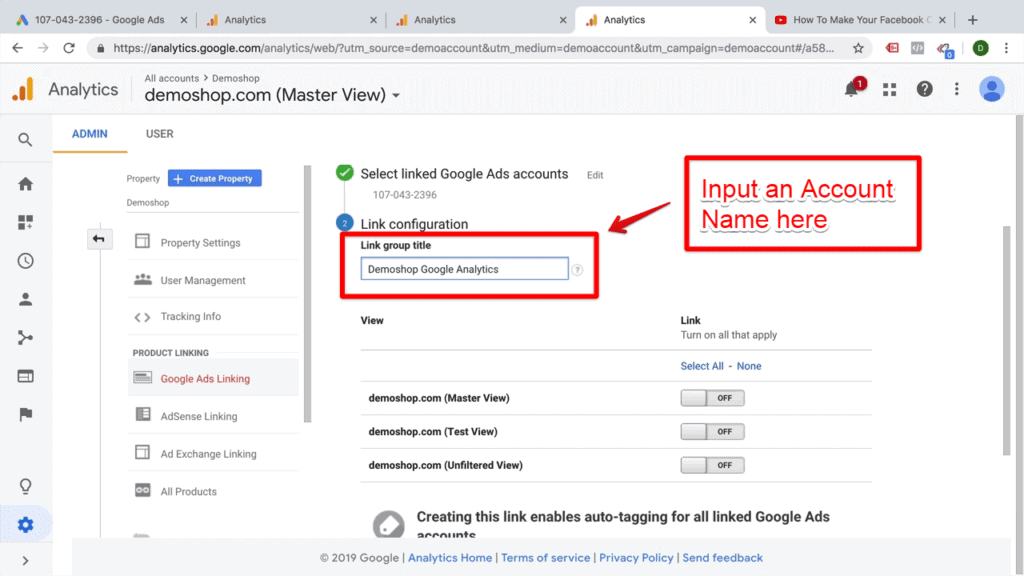Viewport: 1024px width, 576px height.
Task: Open a new browser tab
Action: pos(972,20)
